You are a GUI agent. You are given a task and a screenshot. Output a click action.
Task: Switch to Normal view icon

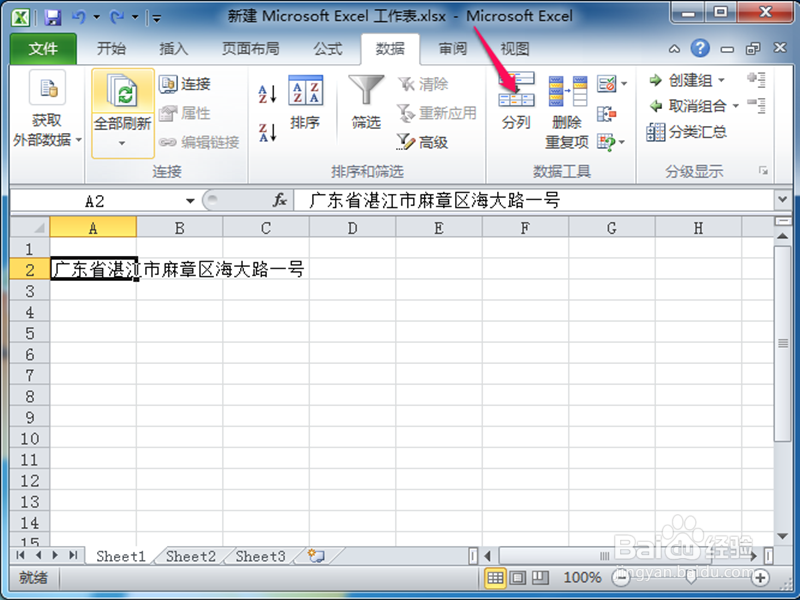coord(494,578)
